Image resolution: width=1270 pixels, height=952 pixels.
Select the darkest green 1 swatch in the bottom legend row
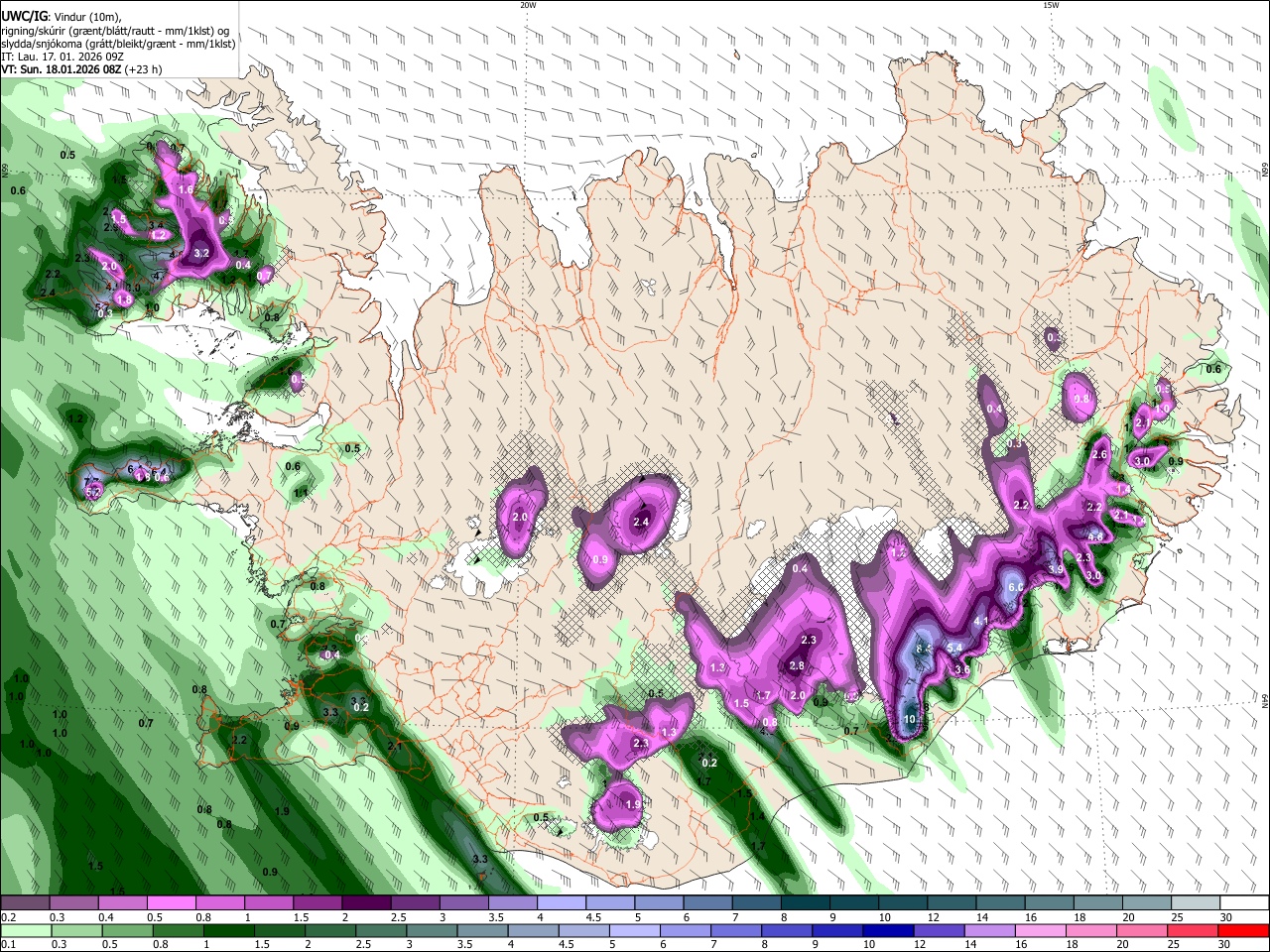coord(227,930)
